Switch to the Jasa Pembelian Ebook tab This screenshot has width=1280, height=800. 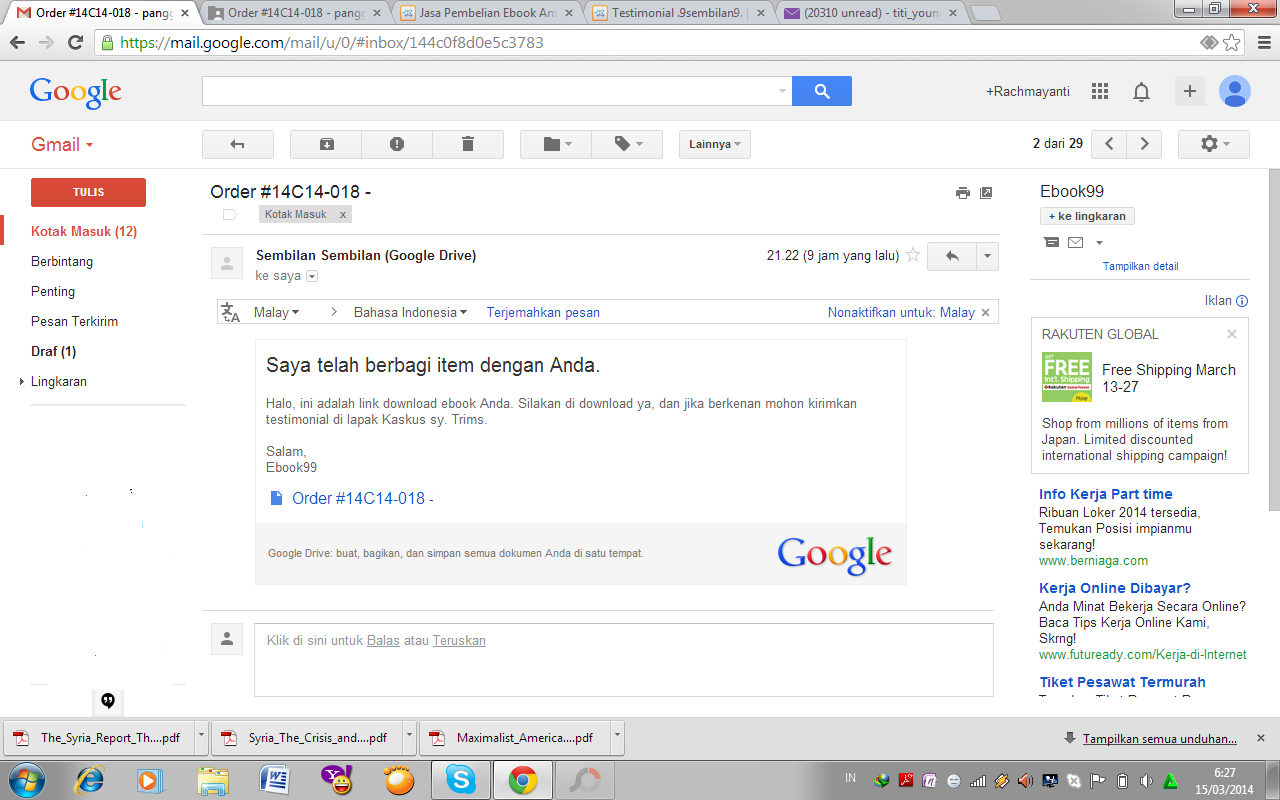[486, 13]
